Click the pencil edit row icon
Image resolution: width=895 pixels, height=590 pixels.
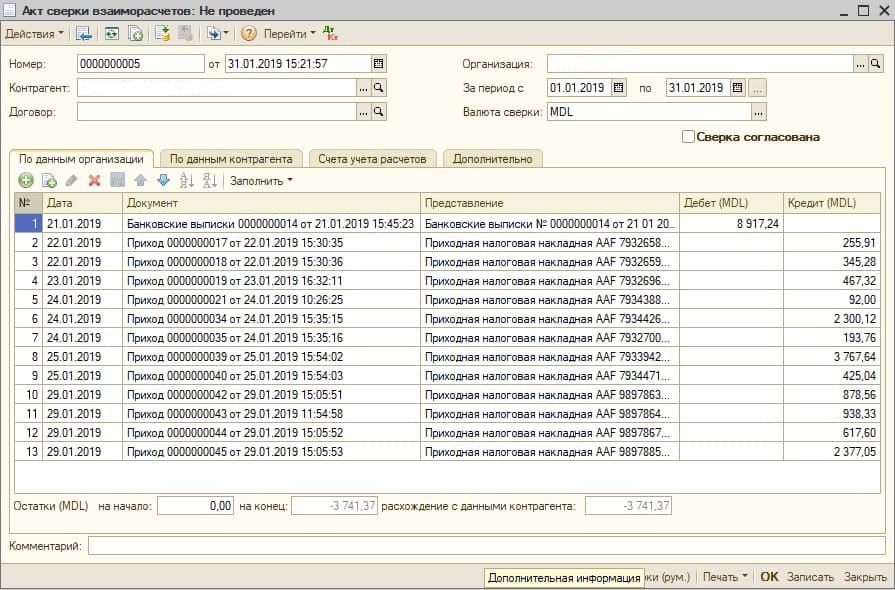pyautogui.click(x=71, y=181)
